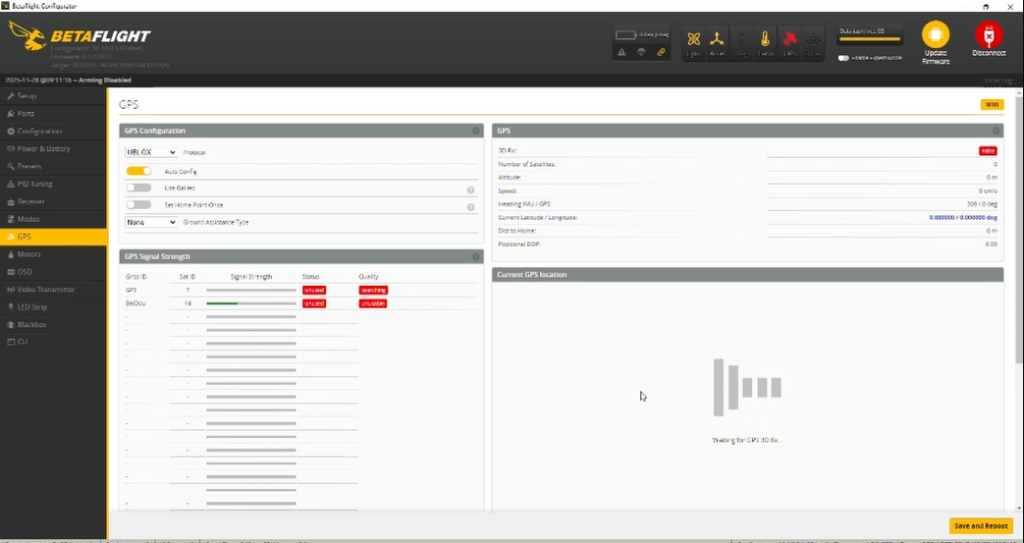The image size is (1024, 543).
Task: Click the Update Firmware chip icon
Action: [935, 35]
